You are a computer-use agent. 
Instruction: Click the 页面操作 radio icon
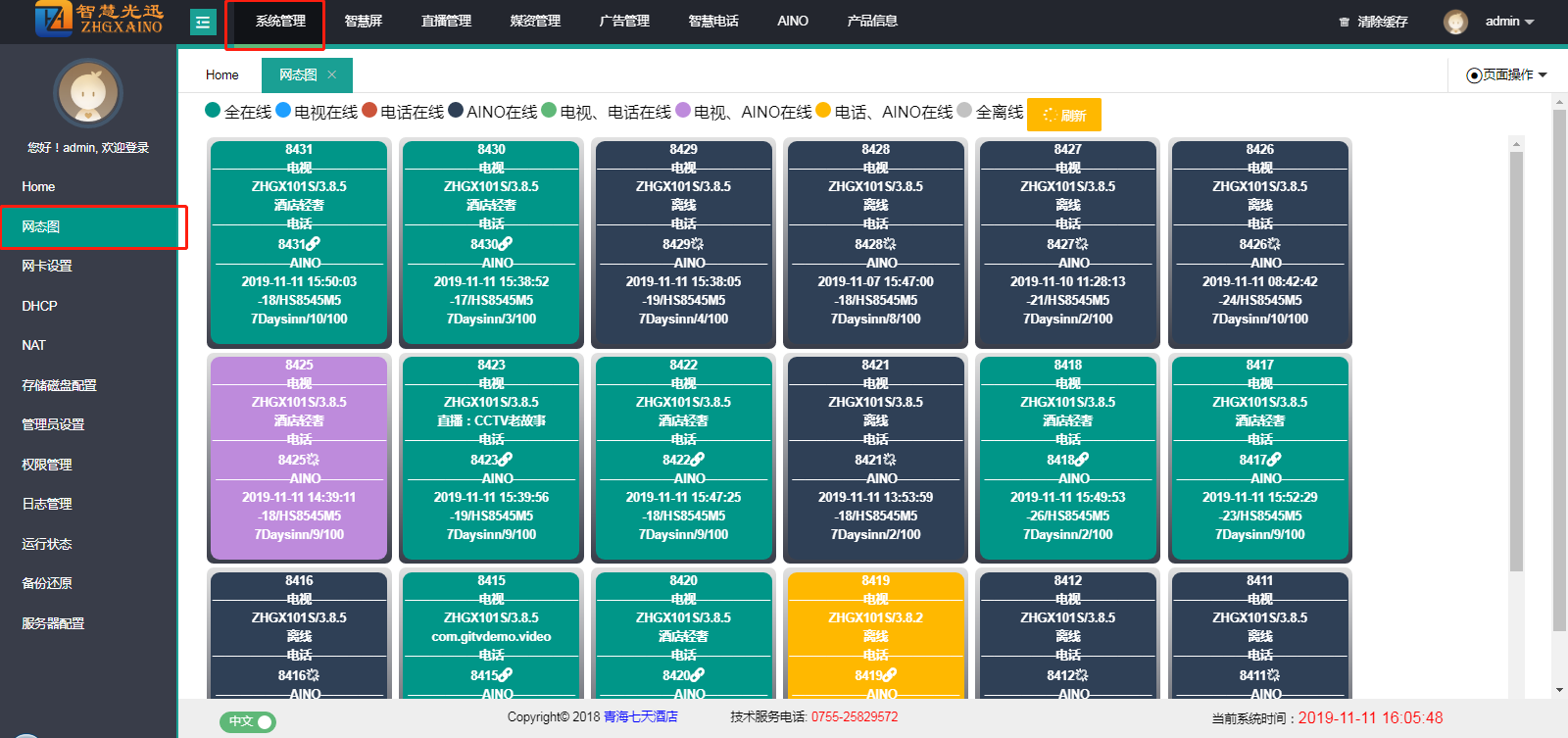click(x=1474, y=75)
